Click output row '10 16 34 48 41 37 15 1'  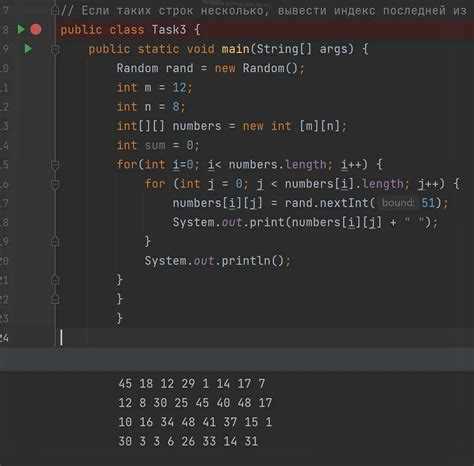195,422
